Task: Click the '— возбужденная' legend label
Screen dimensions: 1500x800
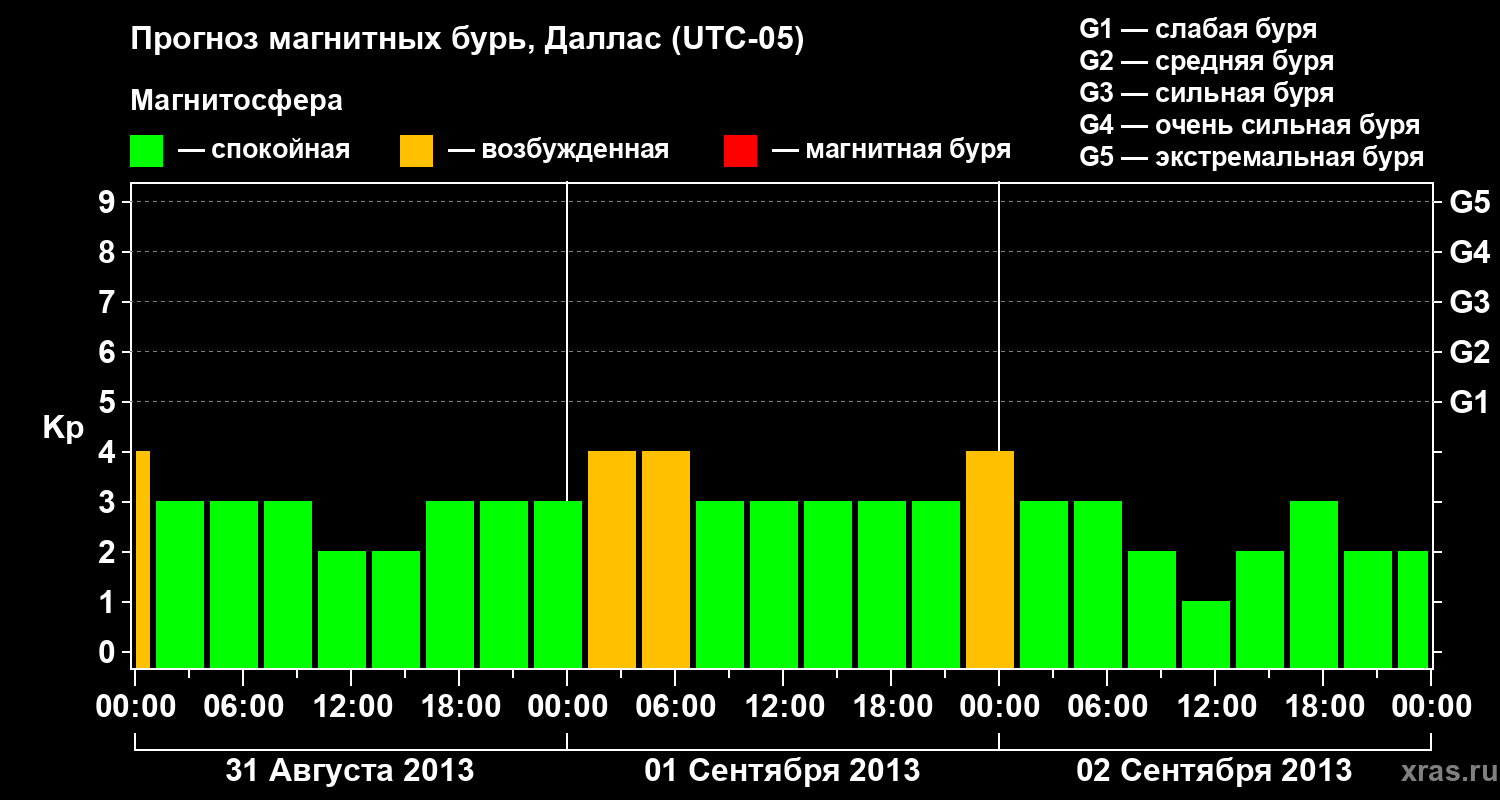Action: (x=558, y=150)
